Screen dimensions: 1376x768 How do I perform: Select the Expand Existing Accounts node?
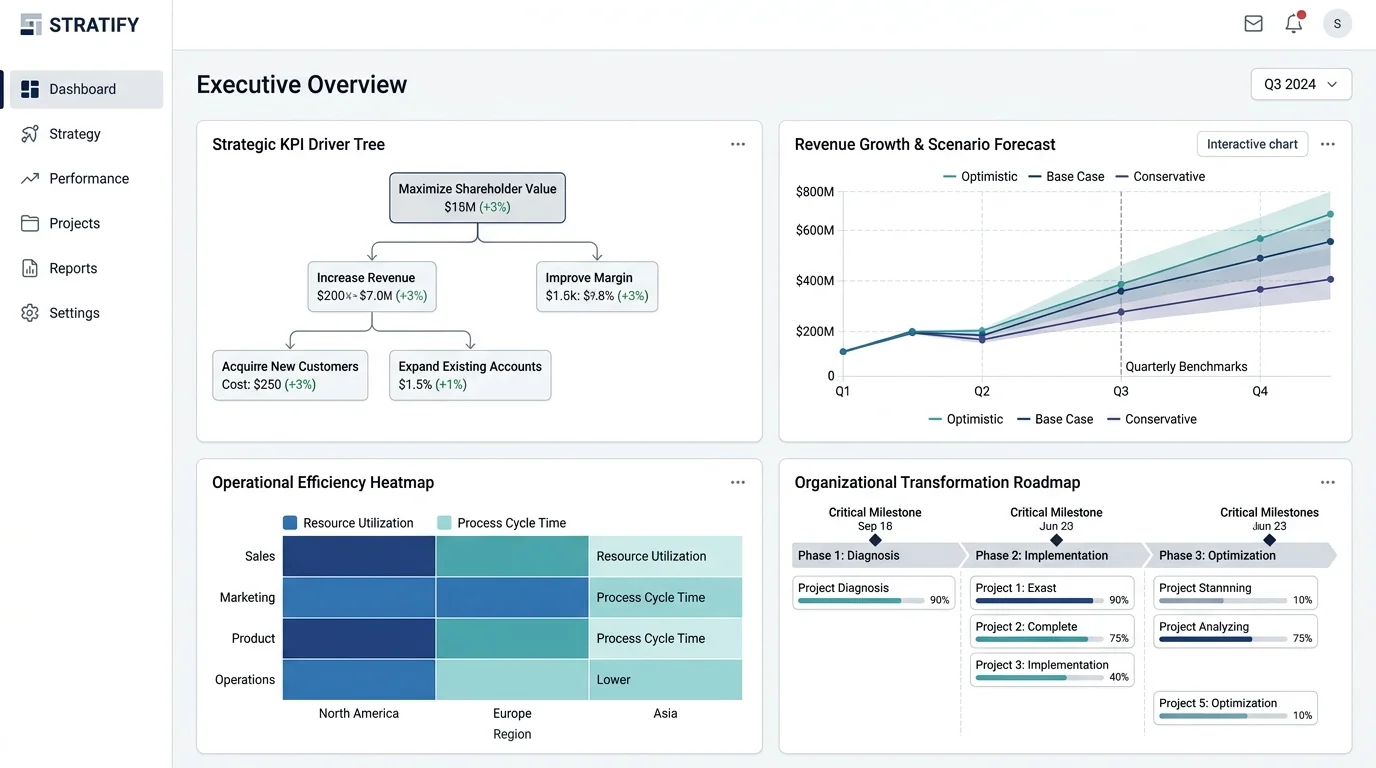pyautogui.click(x=470, y=375)
